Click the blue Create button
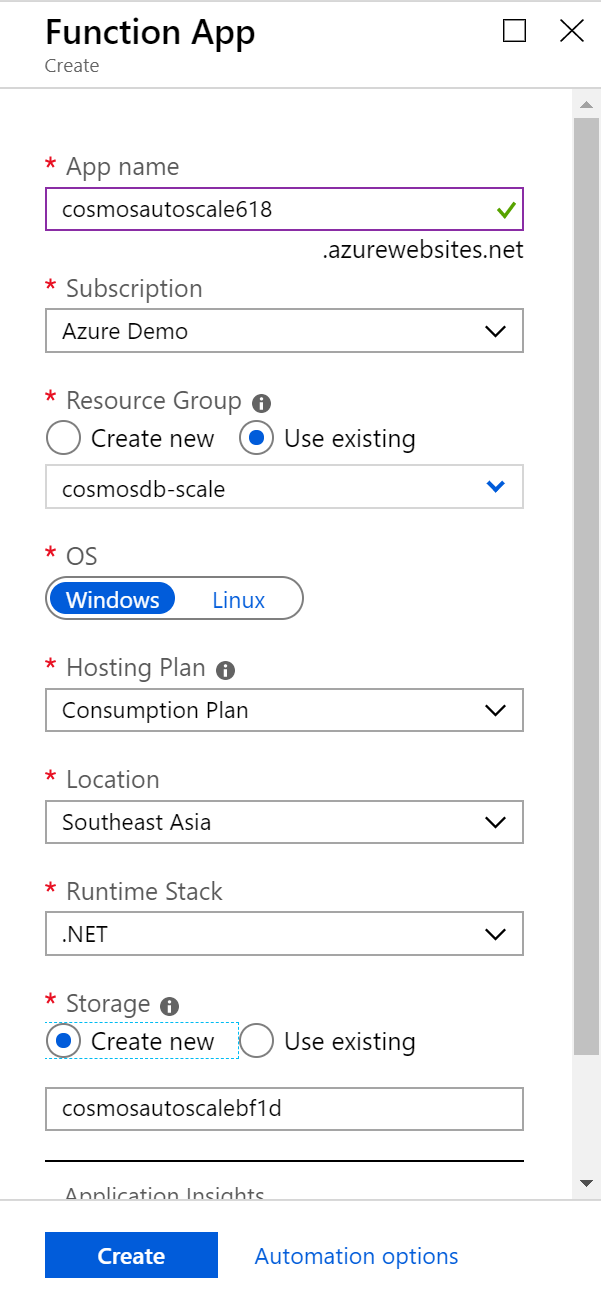The width and height of the screenshot is (601, 1302). 131,1256
